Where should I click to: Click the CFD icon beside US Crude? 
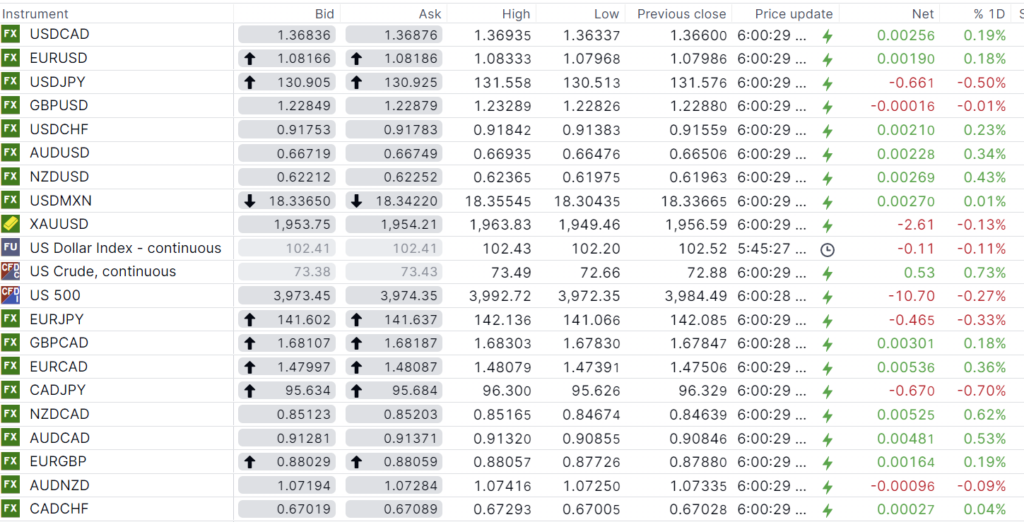(10, 271)
